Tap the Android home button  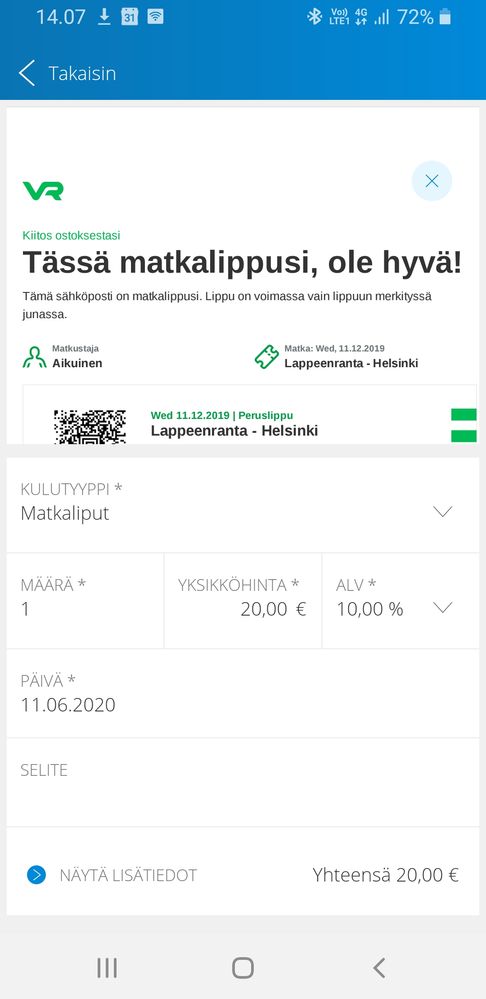(x=243, y=968)
